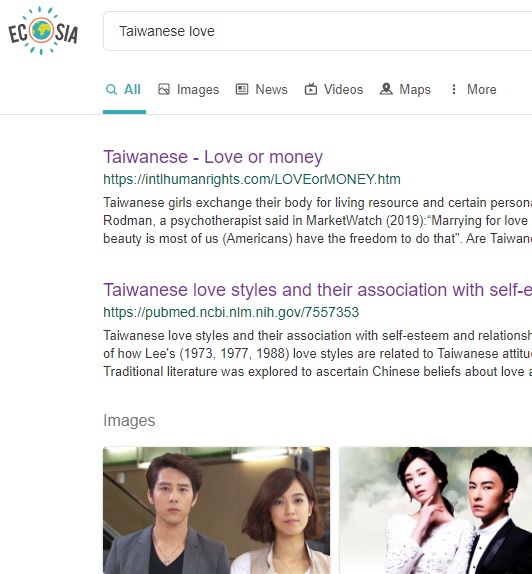Viewport: 532px width, 574px height.
Task: Click the Ecosia logo
Action: click(x=43, y=31)
